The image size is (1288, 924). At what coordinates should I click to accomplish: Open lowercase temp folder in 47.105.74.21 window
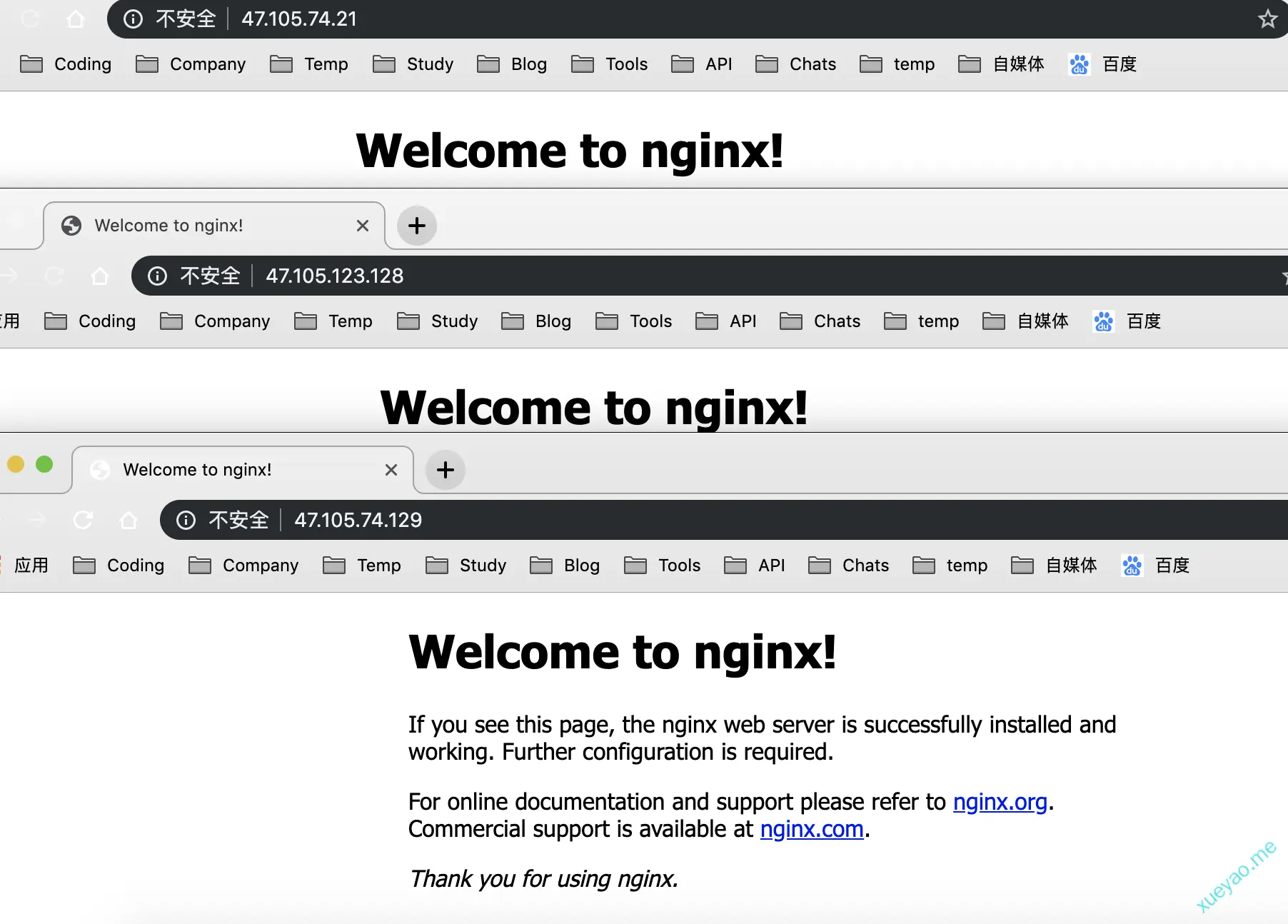[897, 64]
